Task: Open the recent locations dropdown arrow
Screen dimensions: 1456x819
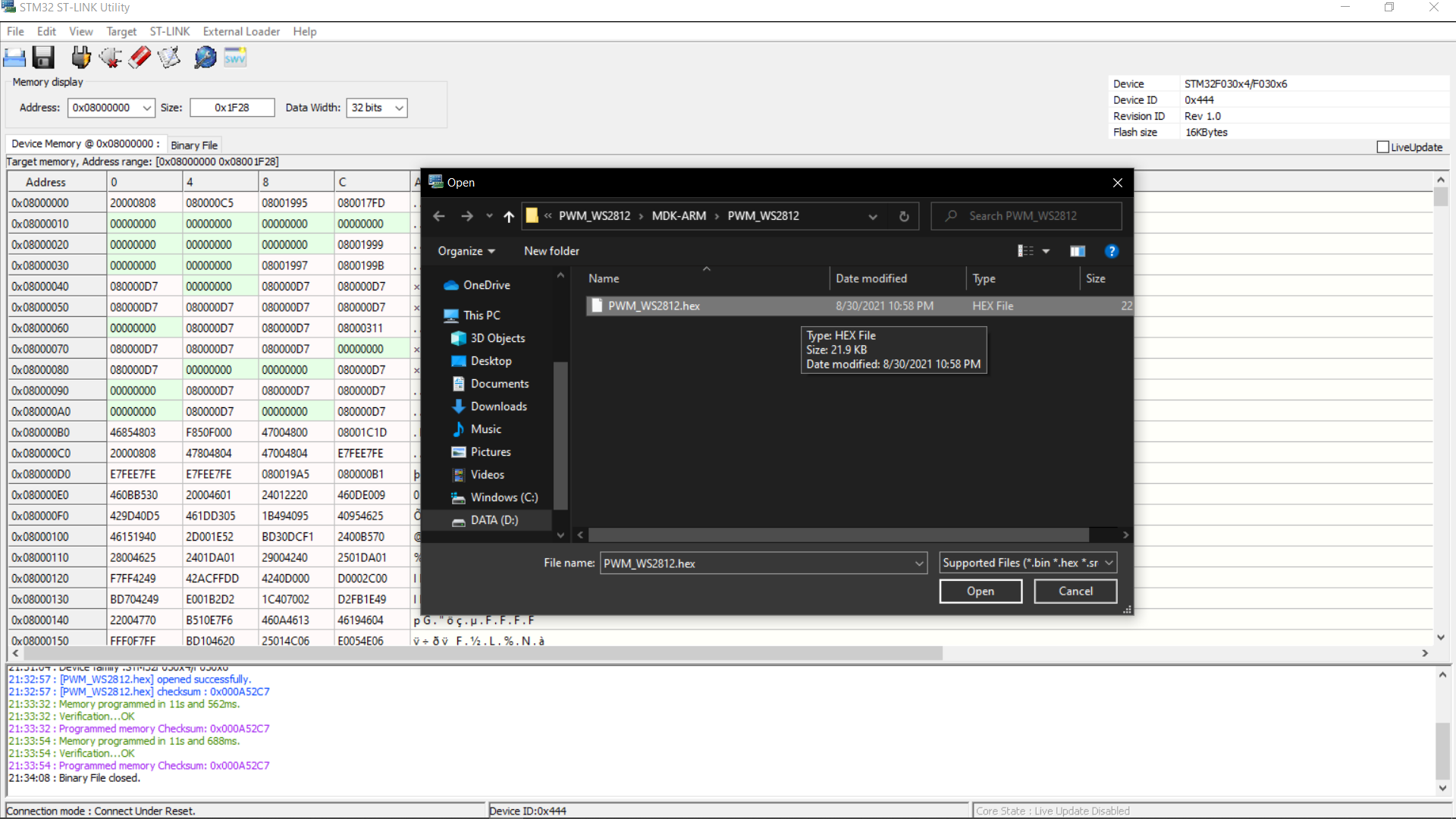Action: [489, 216]
